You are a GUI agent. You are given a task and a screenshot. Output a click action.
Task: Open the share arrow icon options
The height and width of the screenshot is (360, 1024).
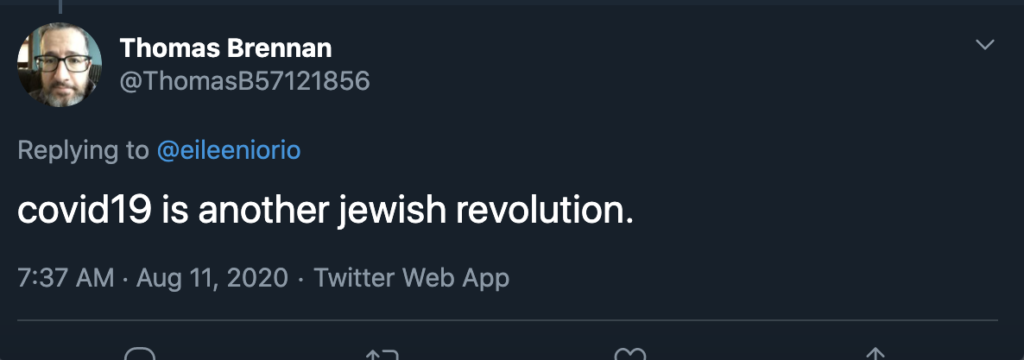coord(874,355)
